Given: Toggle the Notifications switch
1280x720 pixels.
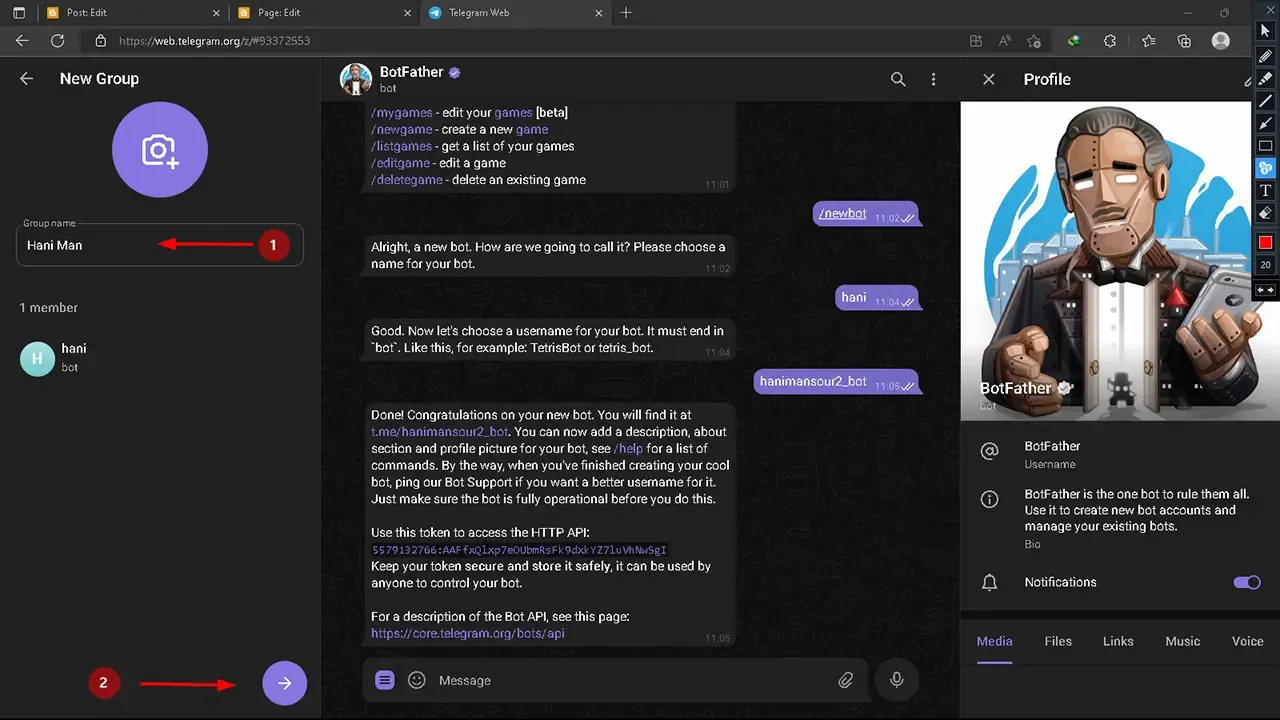Looking at the screenshot, I should tap(1247, 582).
